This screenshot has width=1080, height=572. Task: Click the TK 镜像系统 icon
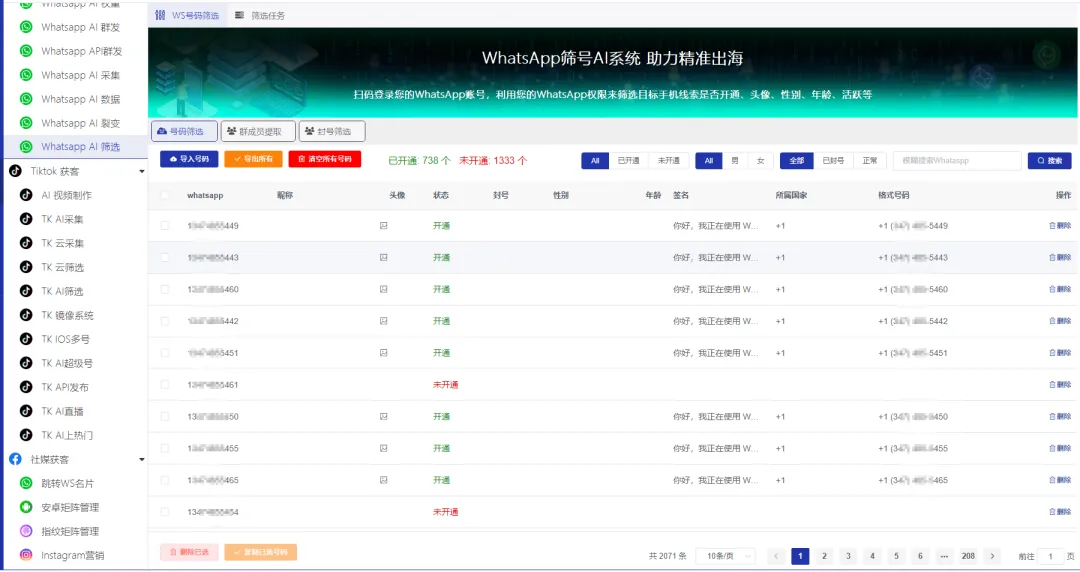[26, 315]
